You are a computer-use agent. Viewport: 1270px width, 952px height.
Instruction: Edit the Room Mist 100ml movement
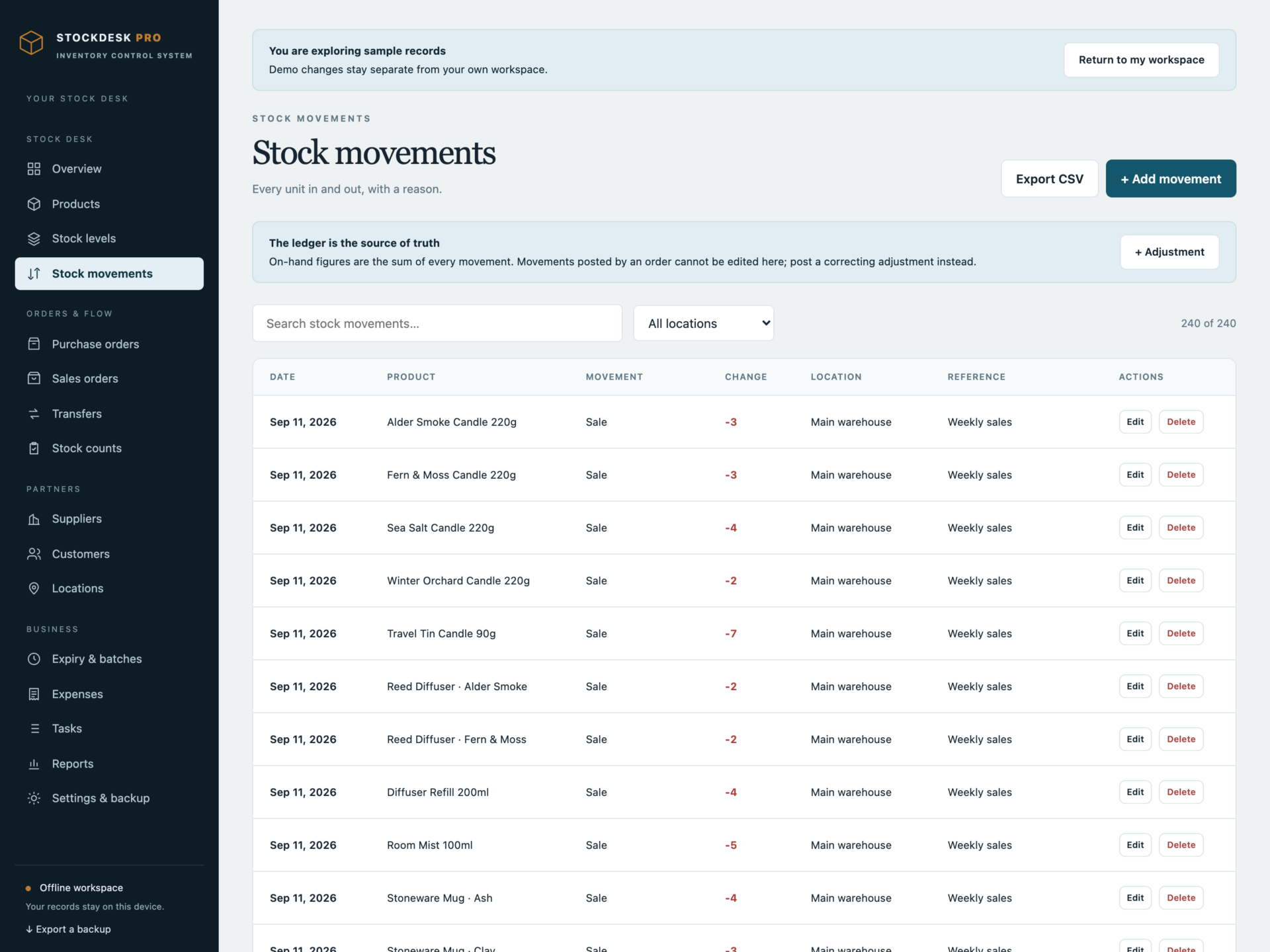[1135, 845]
